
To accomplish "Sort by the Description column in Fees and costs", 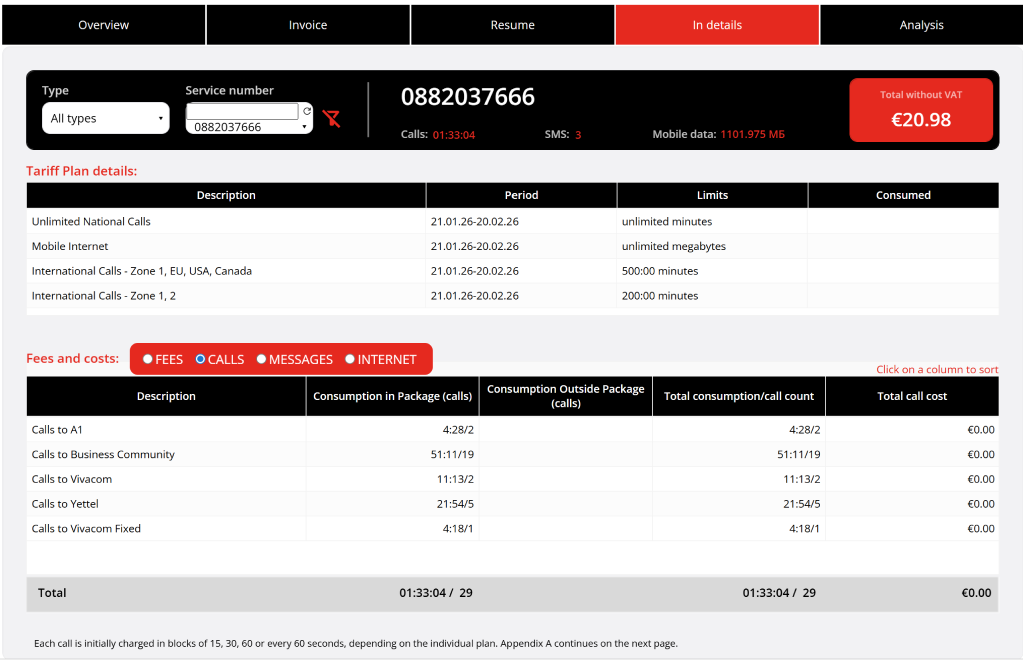I will click(x=166, y=396).
